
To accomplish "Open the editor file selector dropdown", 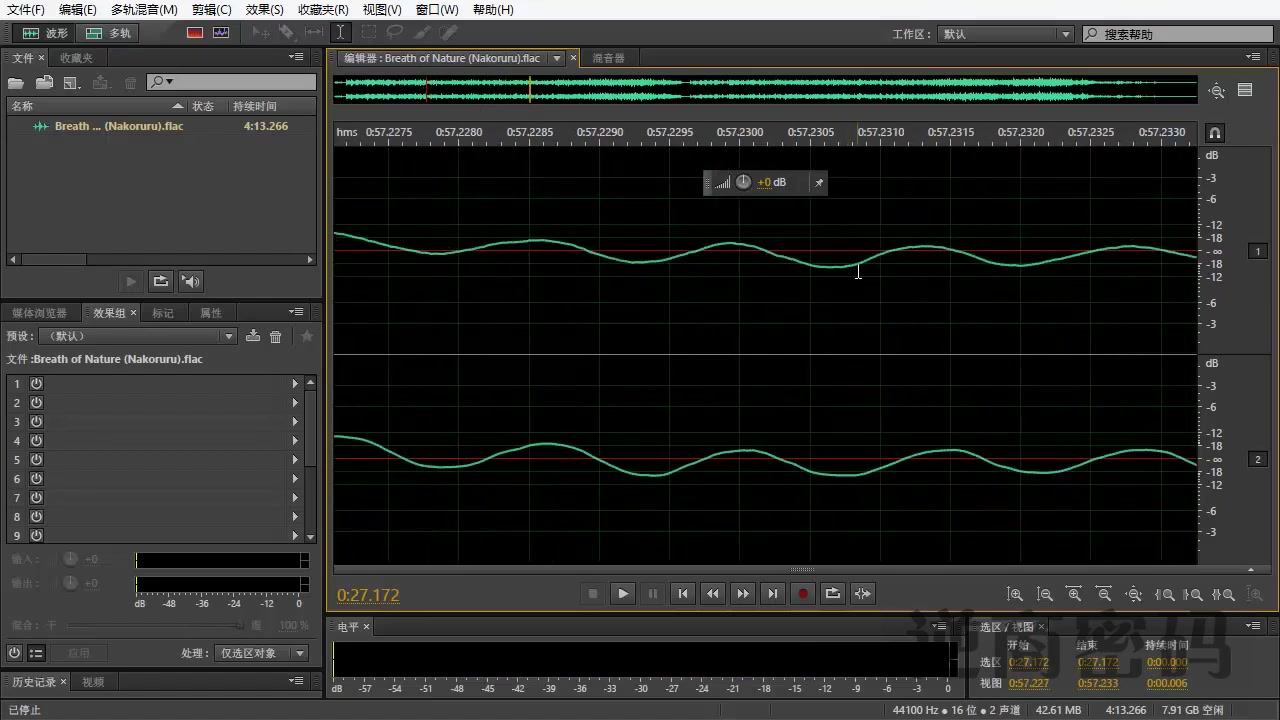I will 557,58.
